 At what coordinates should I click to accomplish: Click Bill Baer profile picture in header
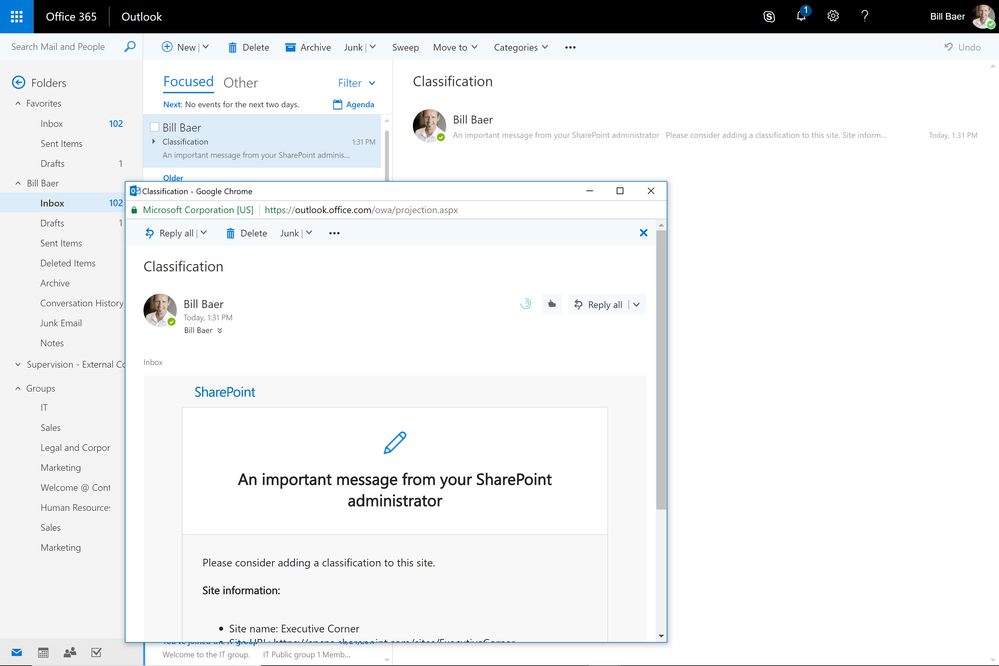pyautogui.click(x=984, y=17)
